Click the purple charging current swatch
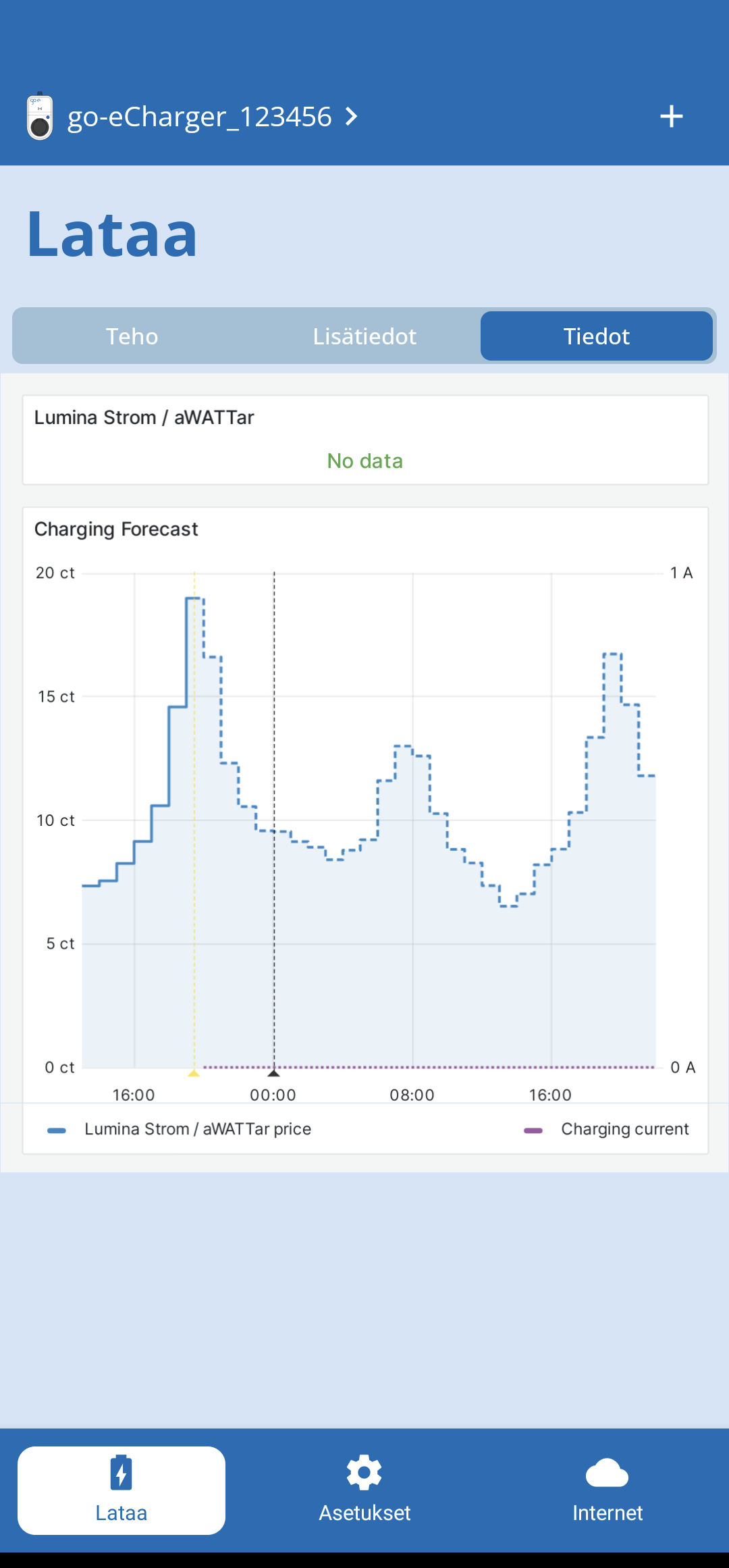 point(533,1130)
